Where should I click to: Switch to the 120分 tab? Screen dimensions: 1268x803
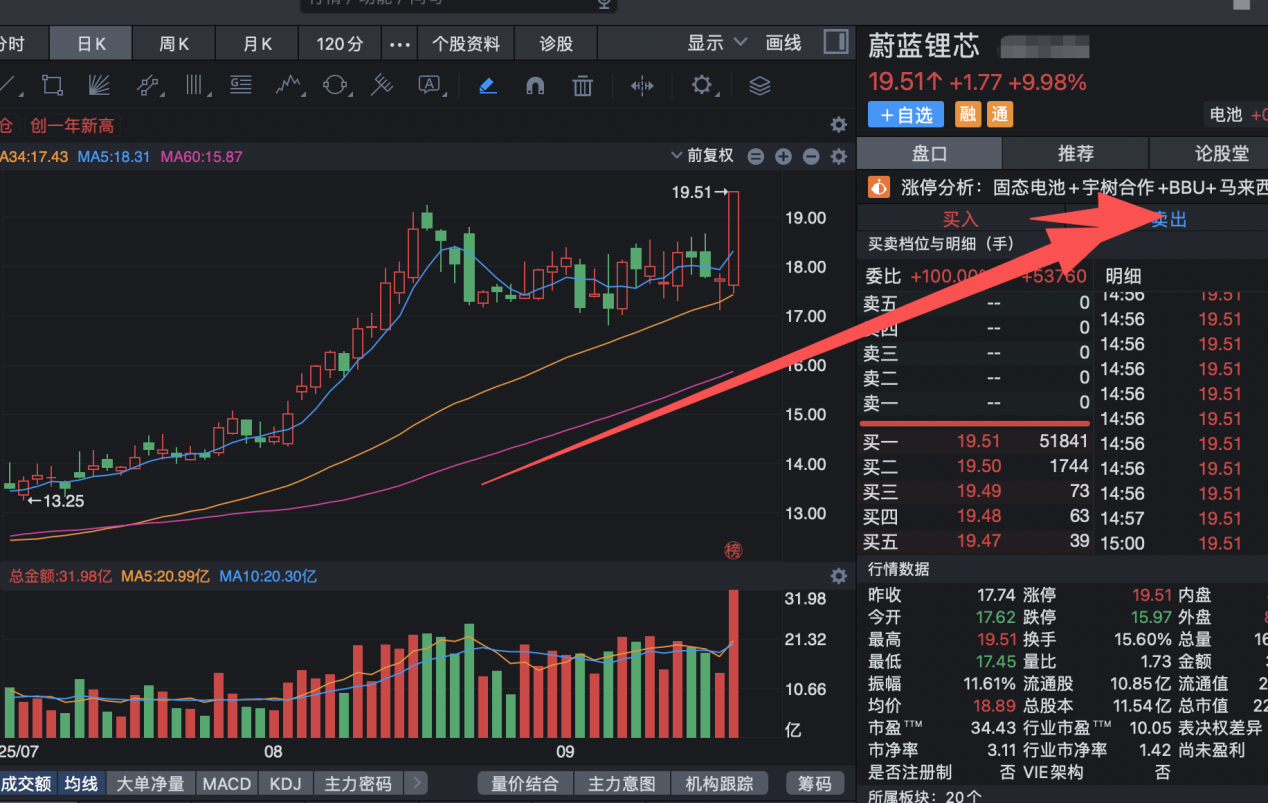click(x=340, y=44)
